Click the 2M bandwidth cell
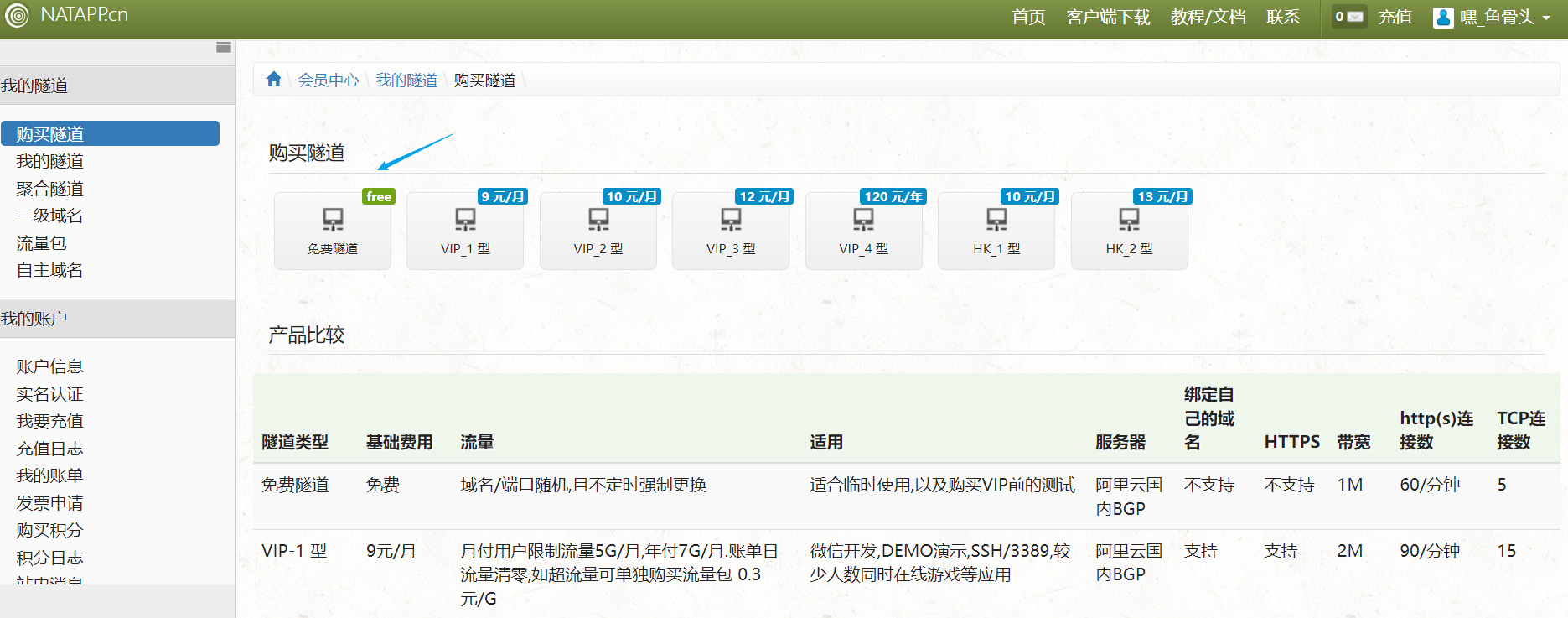This screenshot has width=1568, height=618. point(1350,551)
